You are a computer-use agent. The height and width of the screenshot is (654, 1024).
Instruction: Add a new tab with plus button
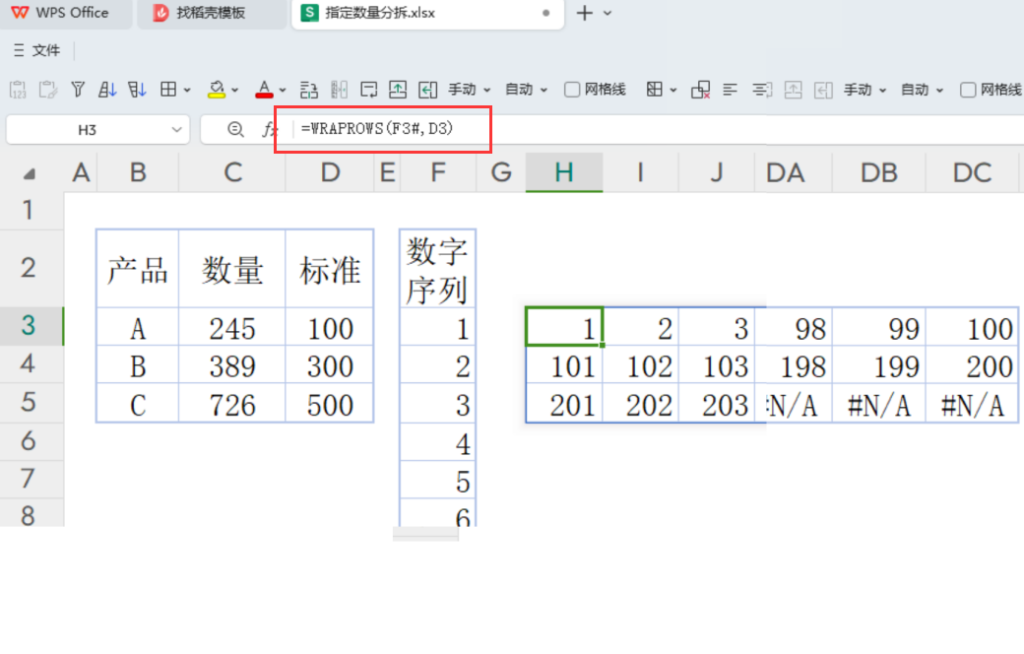pos(584,13)
